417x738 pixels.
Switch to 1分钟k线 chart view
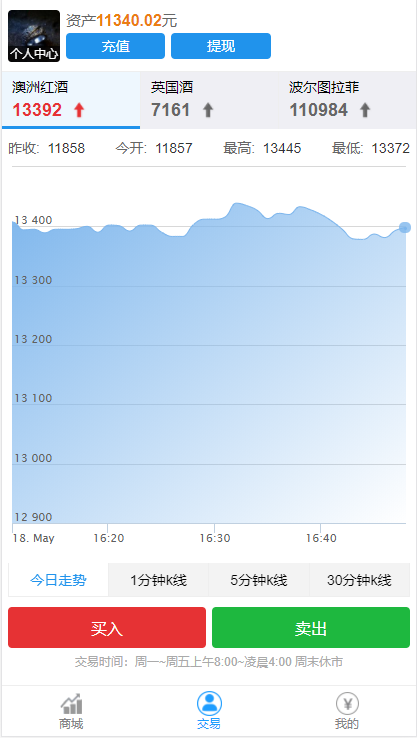tap(159, 580)
